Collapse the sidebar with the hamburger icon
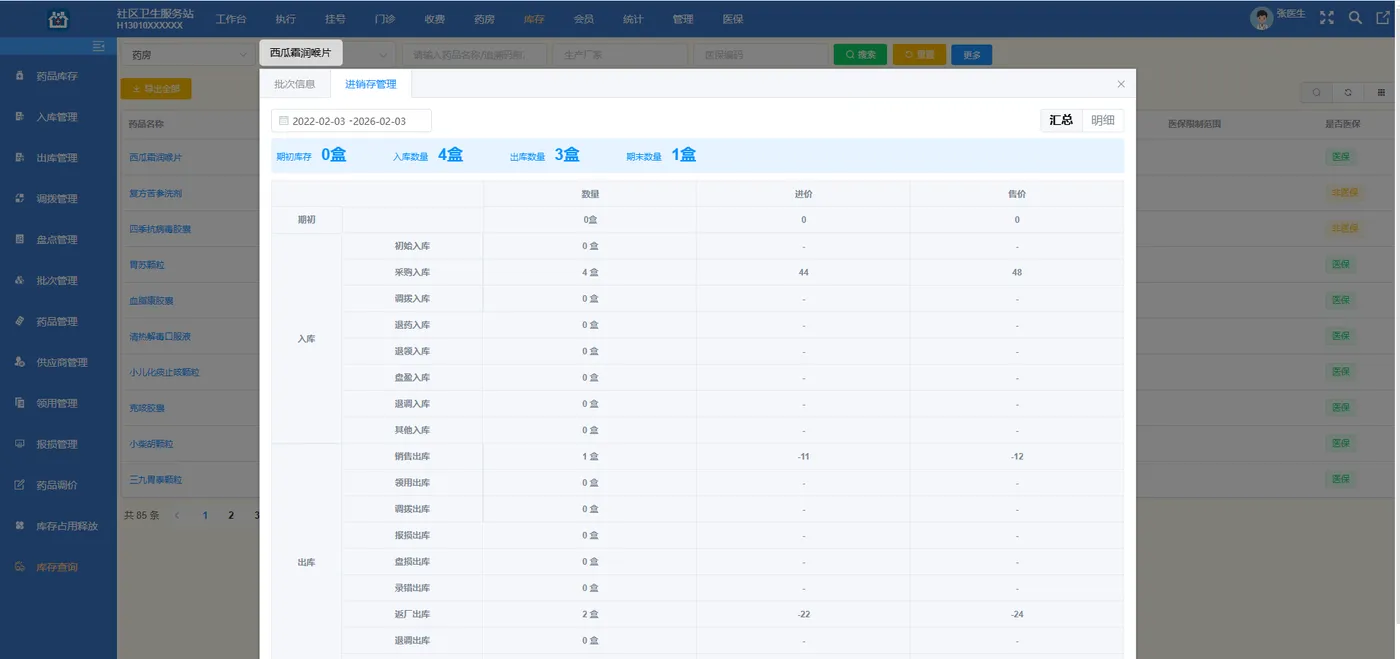Screen dimensions: 1400x659 tap(98, 46)
